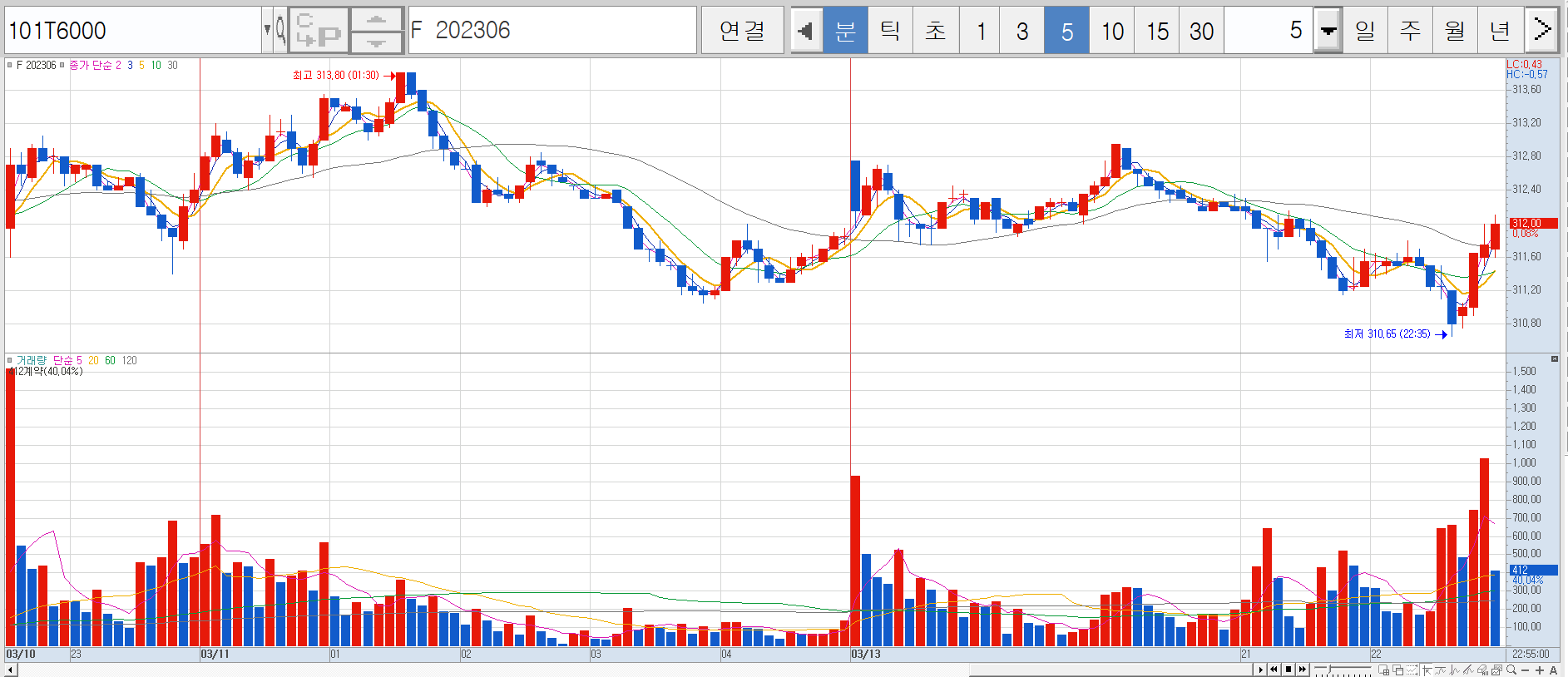This screenshot has width=1568, height=677.
Task: Click the 22:55:00 time readout
Action: (1531, 654)
